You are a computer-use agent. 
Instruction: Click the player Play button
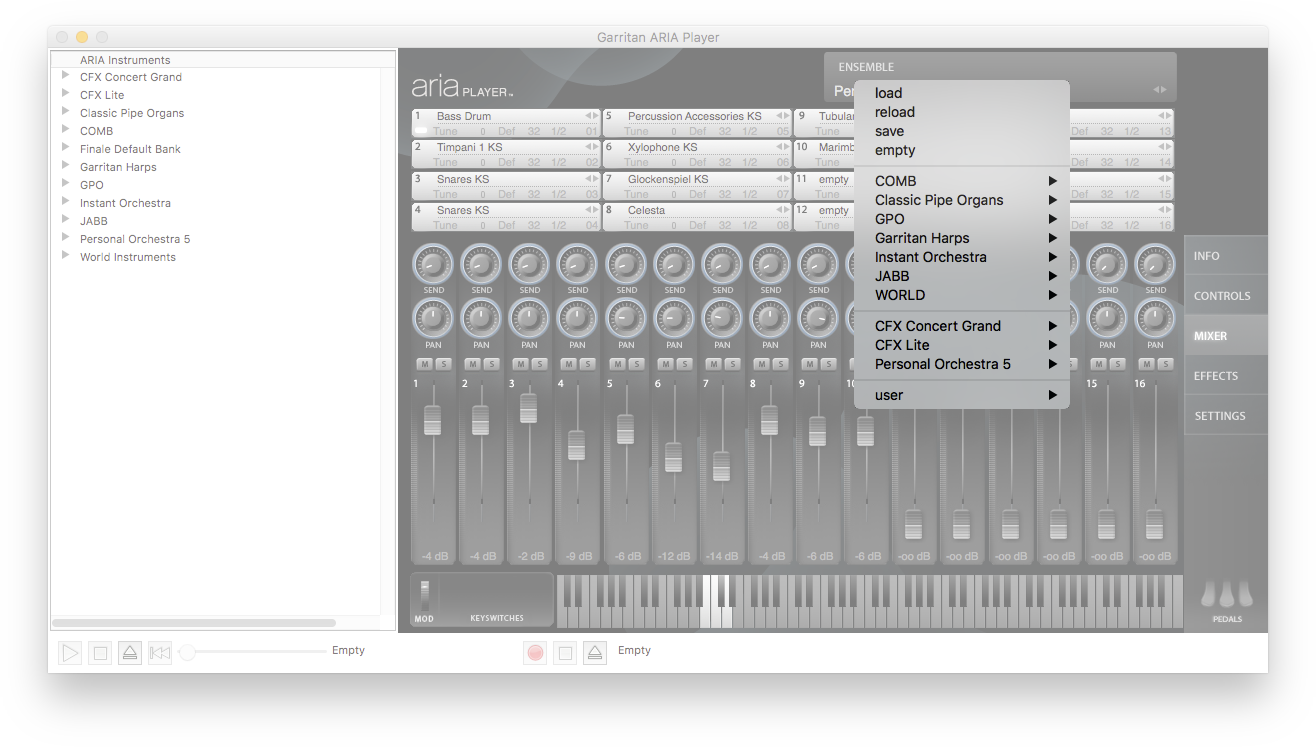click(70, 653)
